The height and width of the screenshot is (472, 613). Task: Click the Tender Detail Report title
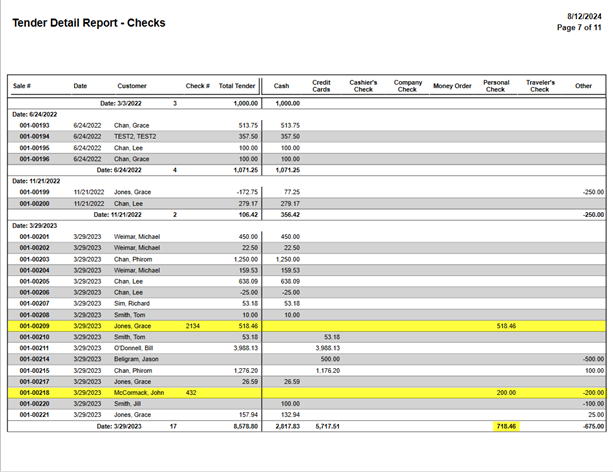tap(89, 22)
